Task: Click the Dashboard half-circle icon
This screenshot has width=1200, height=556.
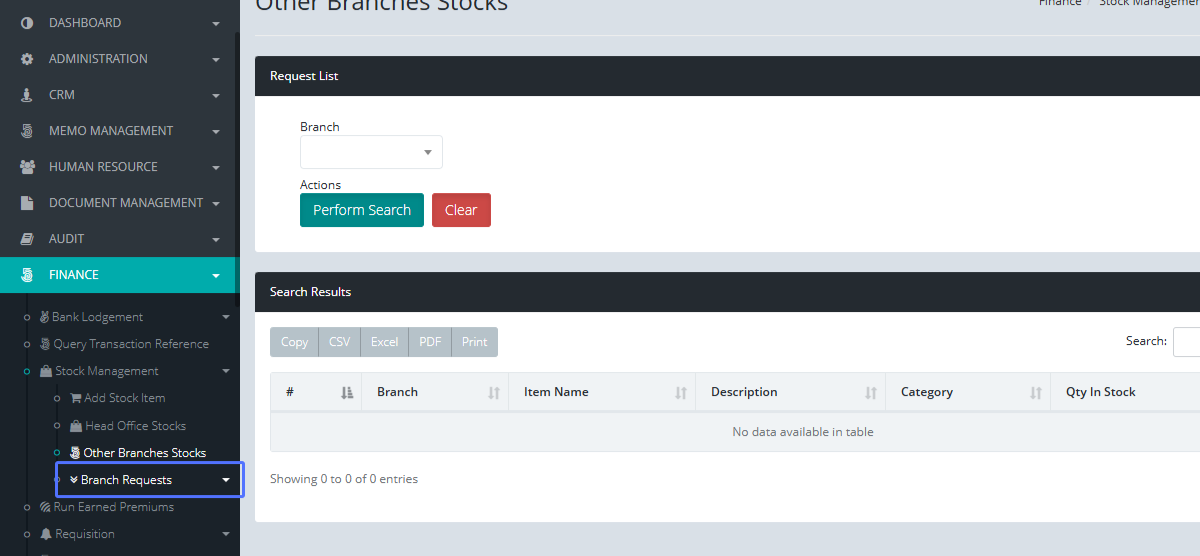Action: point(27,23)
